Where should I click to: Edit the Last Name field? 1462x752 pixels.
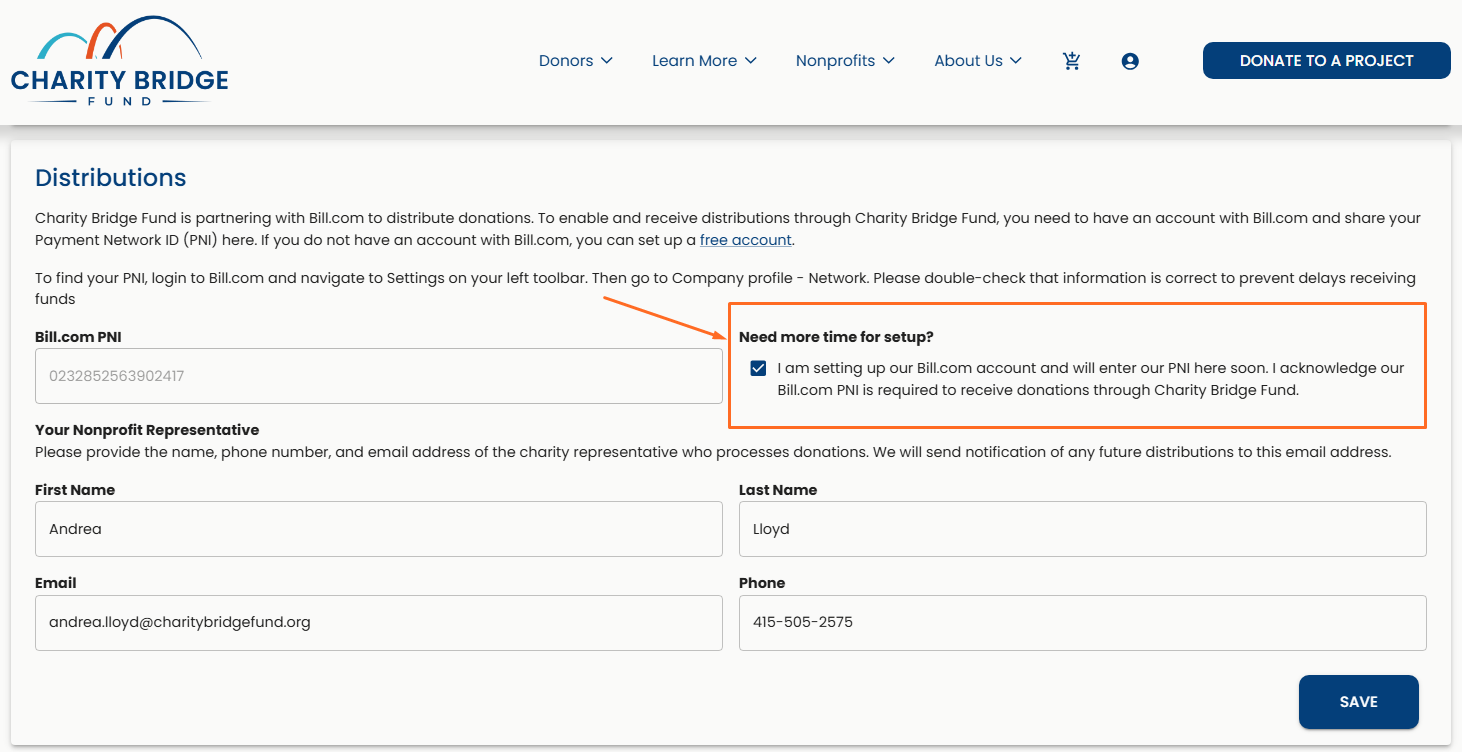(x=1083, y=529)
